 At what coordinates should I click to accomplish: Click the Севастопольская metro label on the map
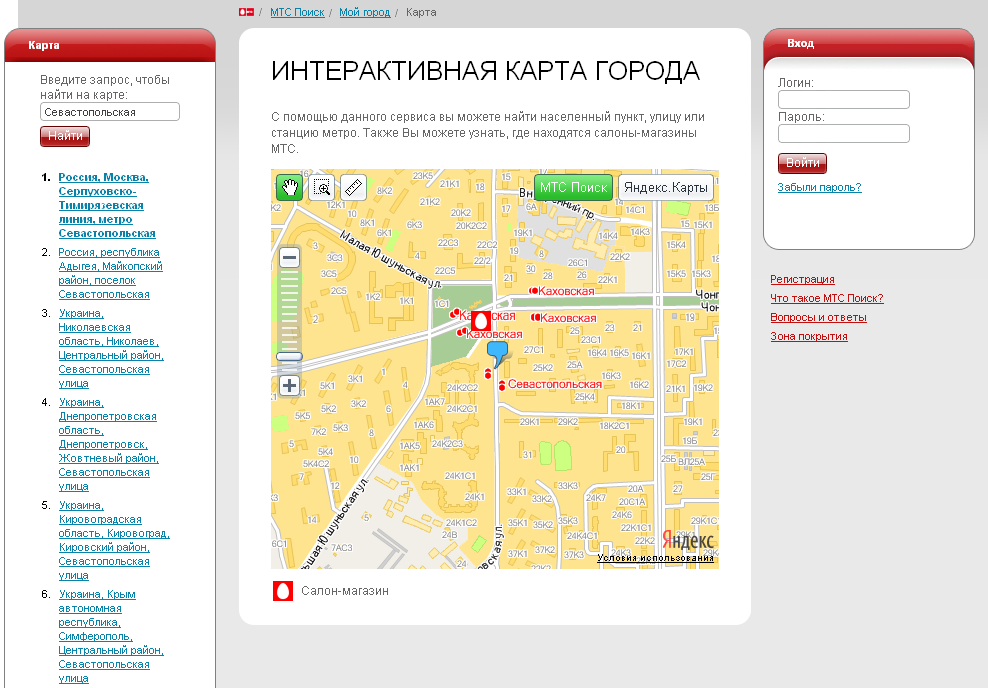[x=554, y=384]
